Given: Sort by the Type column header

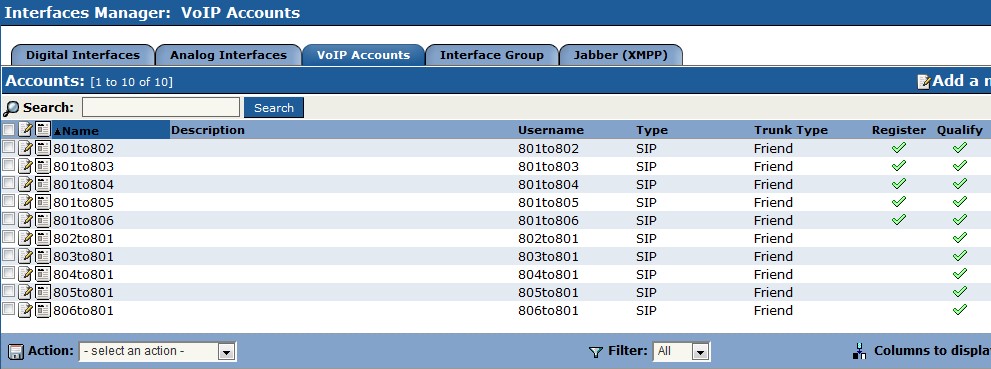Looking at the screenshot, I should pyautogui.click(x=652, y=130).
